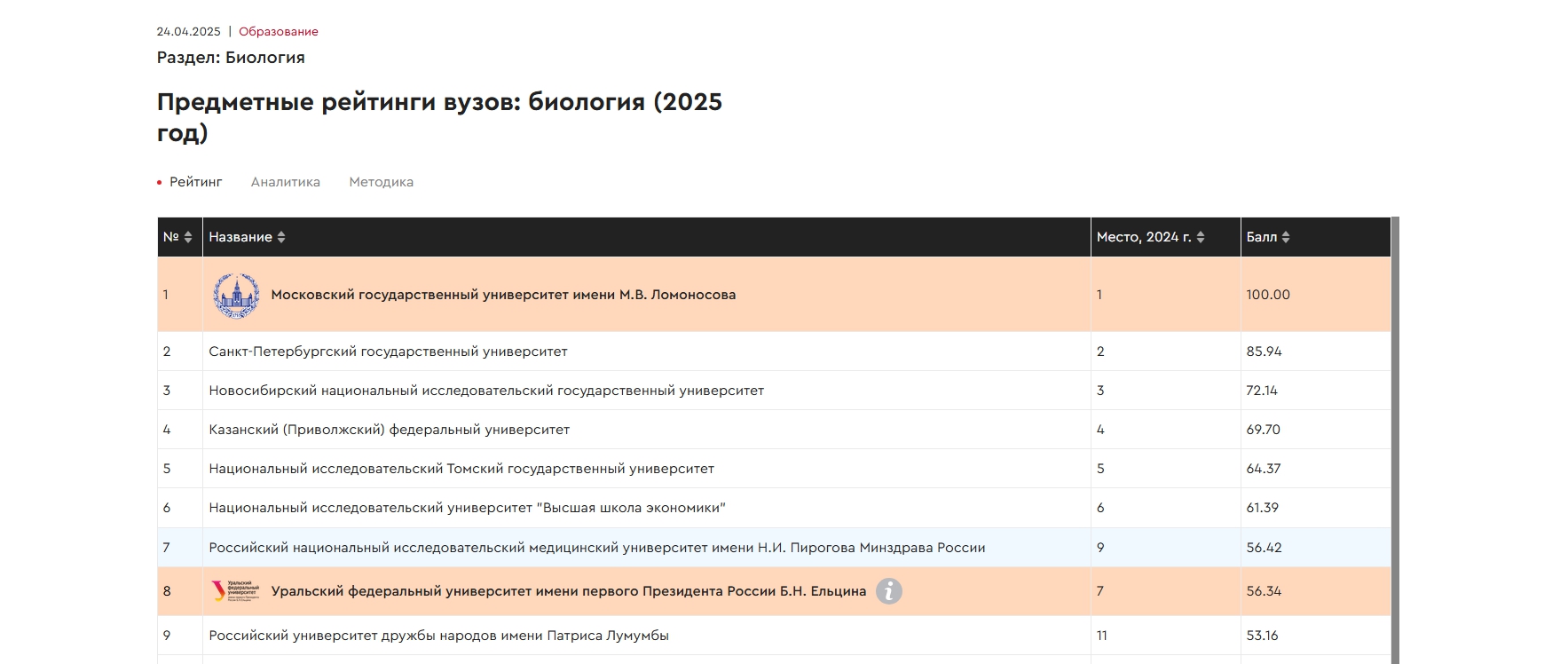The image size is (1568, 664).
Task: Follow the Образование category link
Action: pos(279,31)
